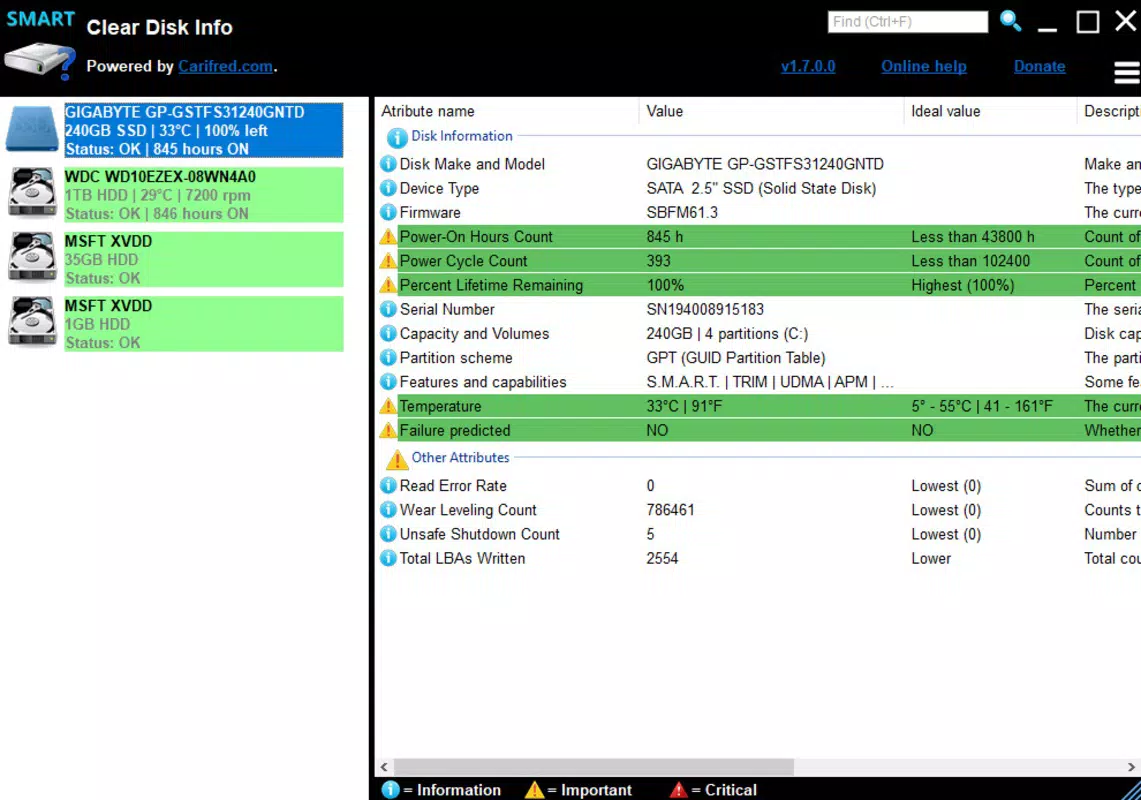The height and width of the screenshot is (800, 1141).
Task: Click warning icon beside Failure predicted
Action: pyautogui.click(x=389, y=430)
